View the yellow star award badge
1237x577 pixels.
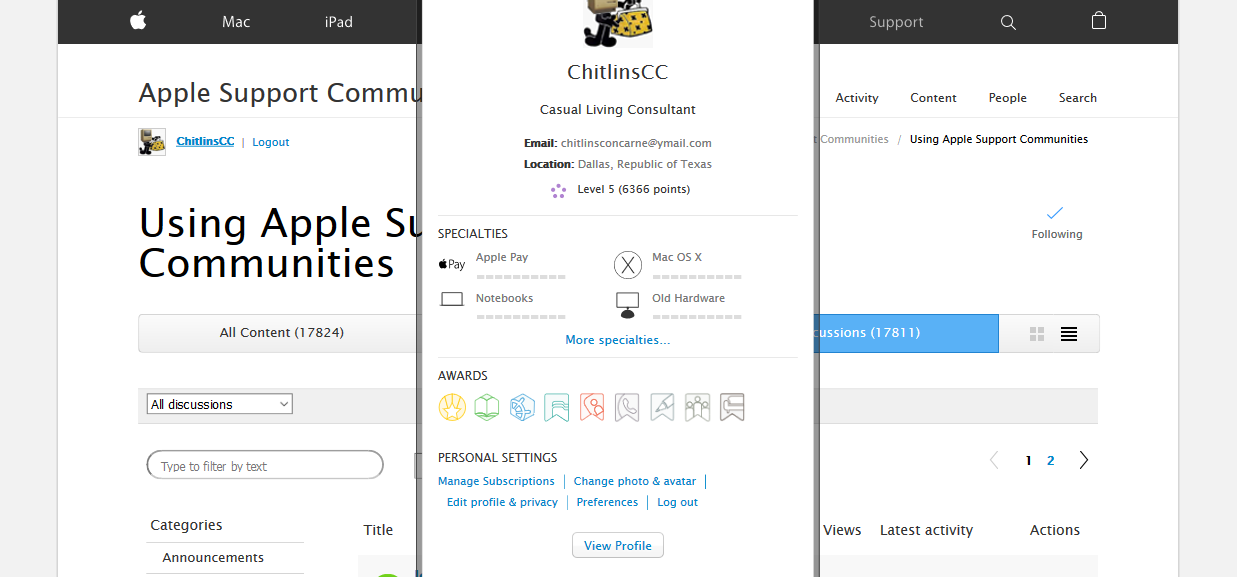(452, 407)
